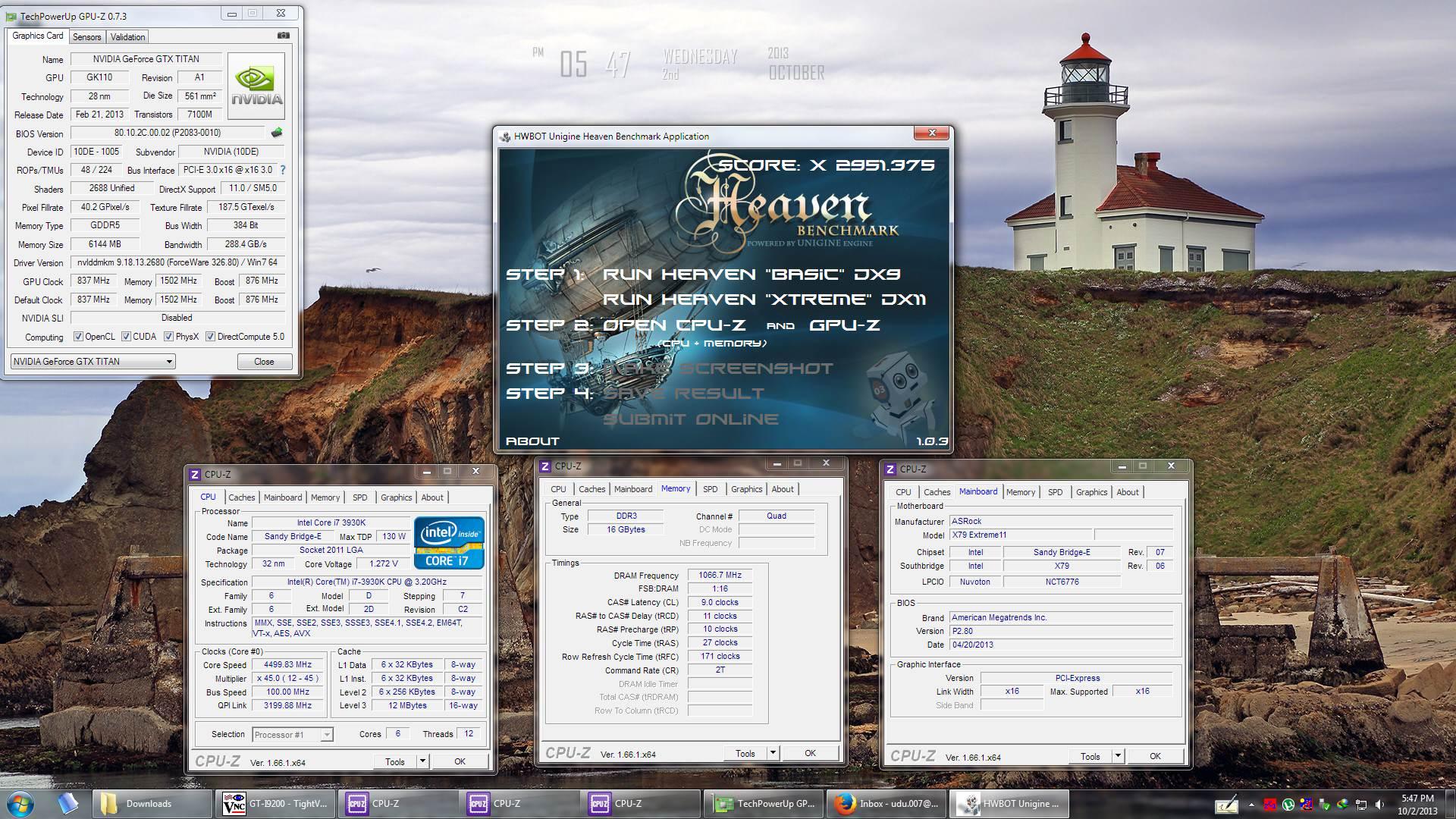The image size is (1456, 819).
Task: Open the Processor #1 selection dropdown
Action: click(x=293, y=734)
